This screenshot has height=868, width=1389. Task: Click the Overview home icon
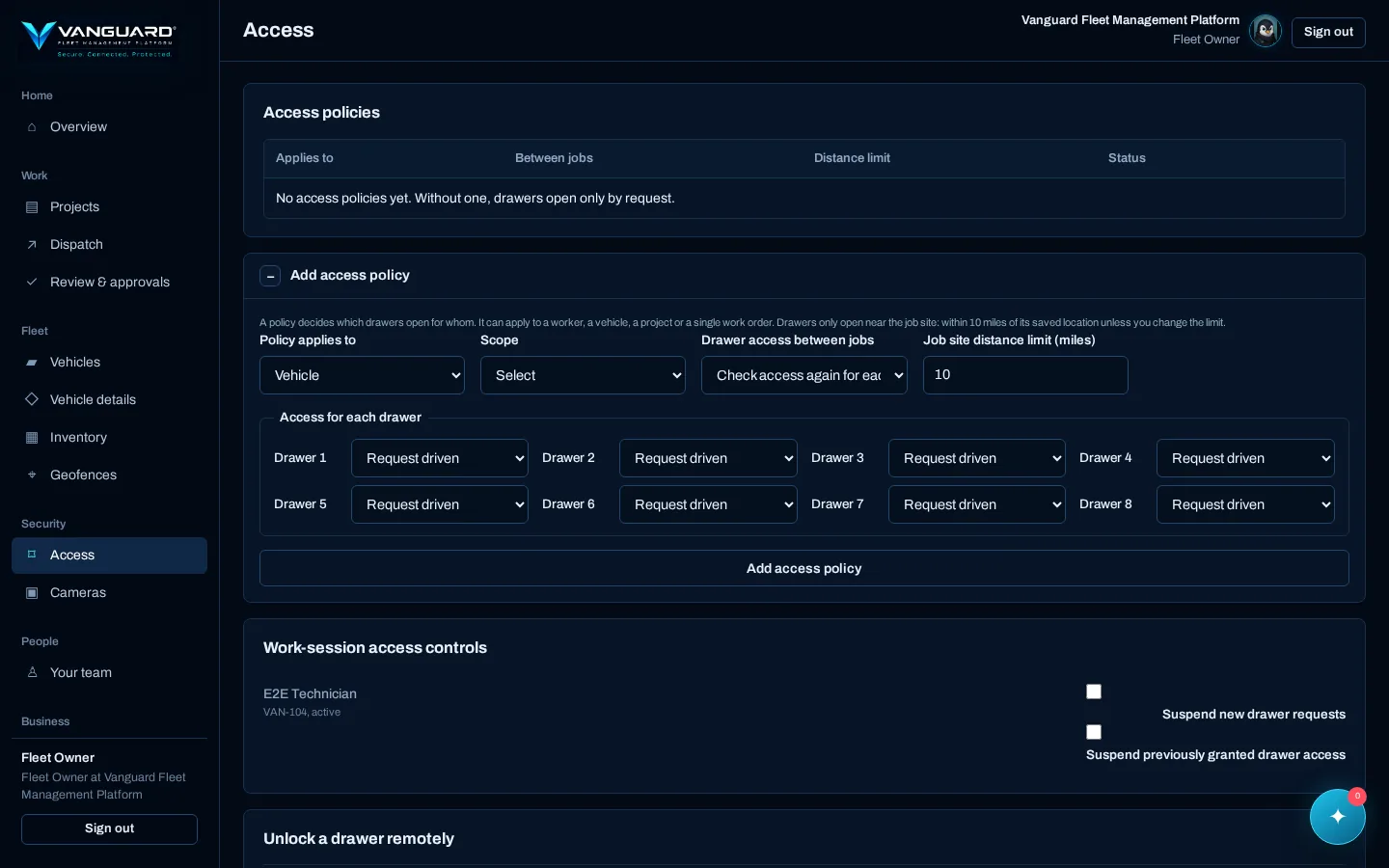[x=32, y=127]
